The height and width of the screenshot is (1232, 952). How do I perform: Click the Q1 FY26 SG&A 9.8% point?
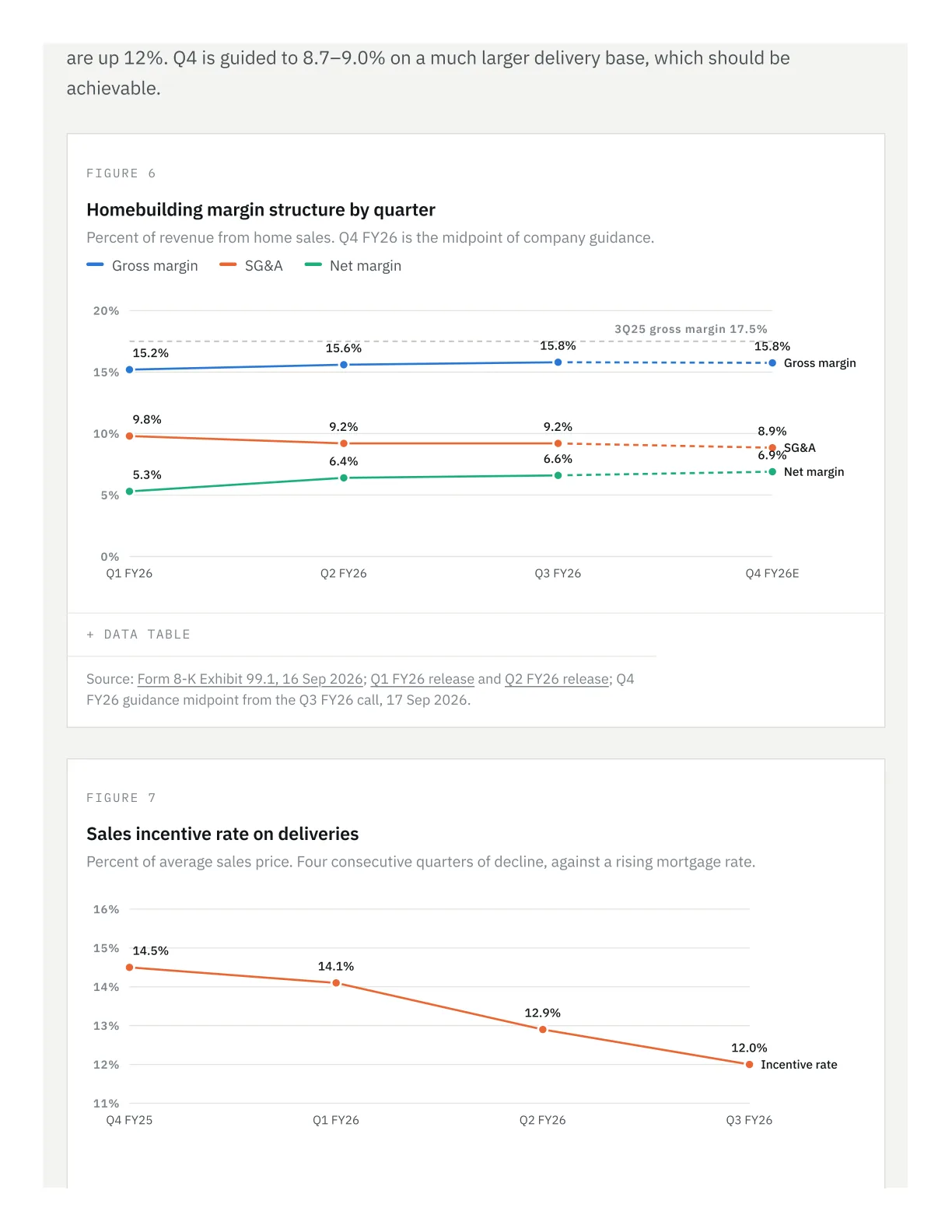(x=130, y=436)
